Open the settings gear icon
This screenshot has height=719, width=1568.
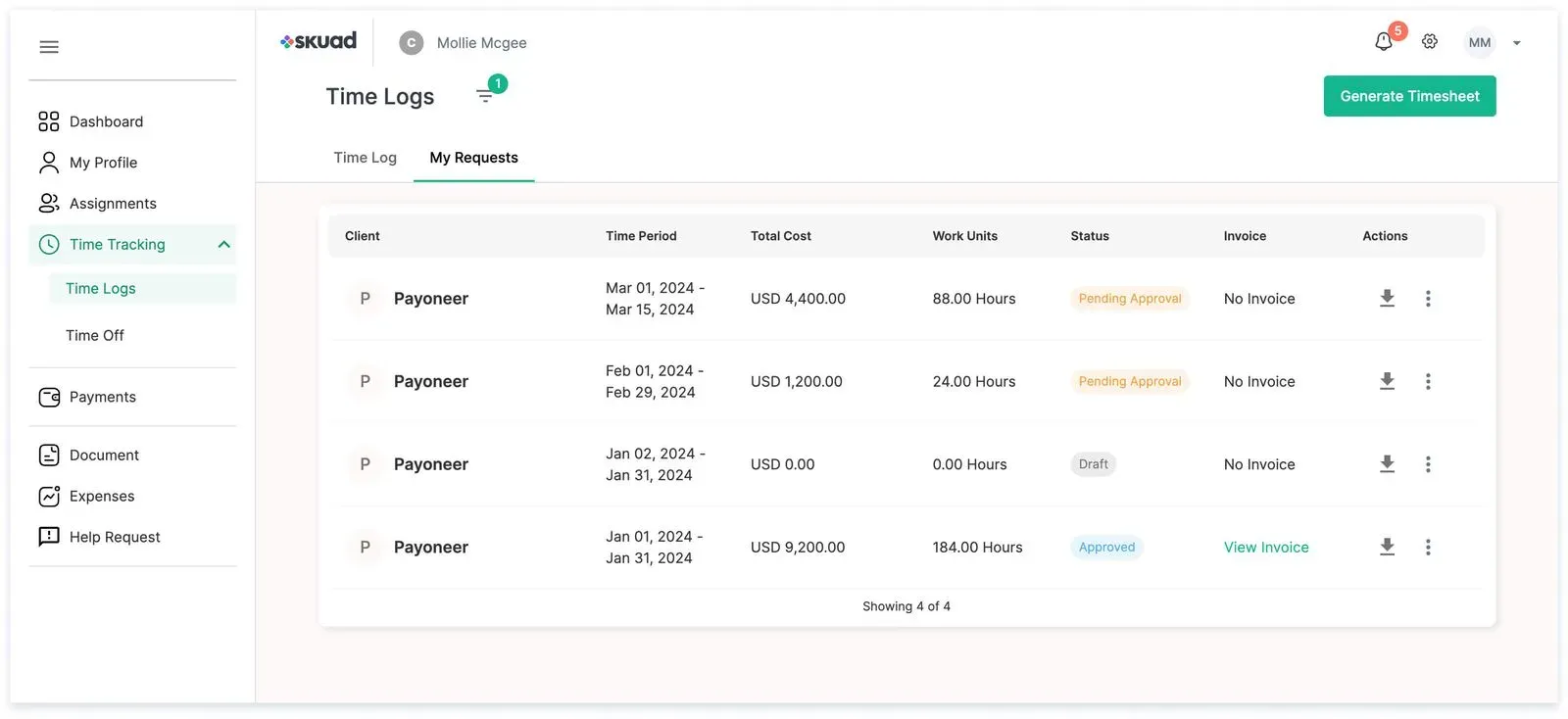coord(1430,42)
